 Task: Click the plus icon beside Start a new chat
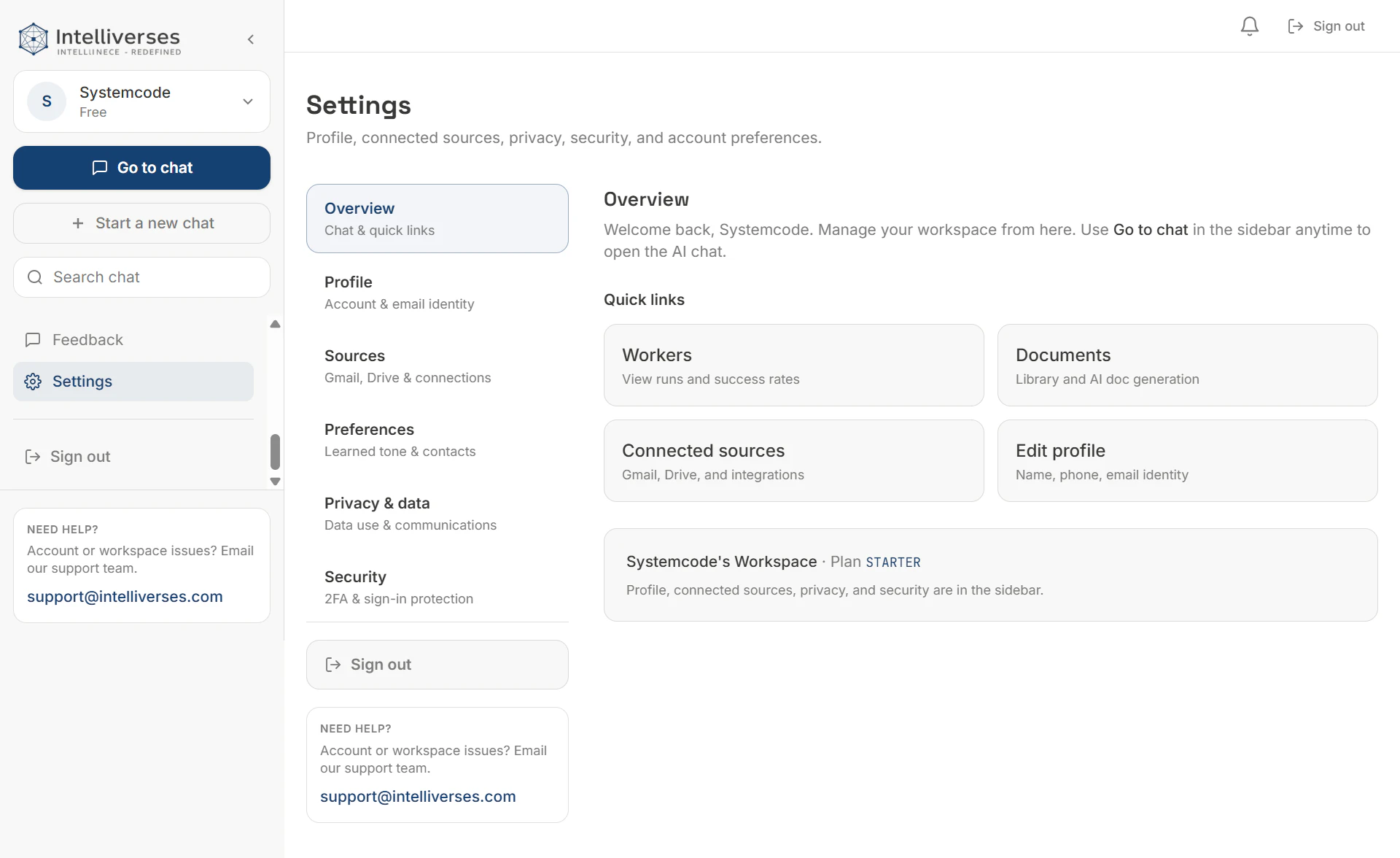78,223
